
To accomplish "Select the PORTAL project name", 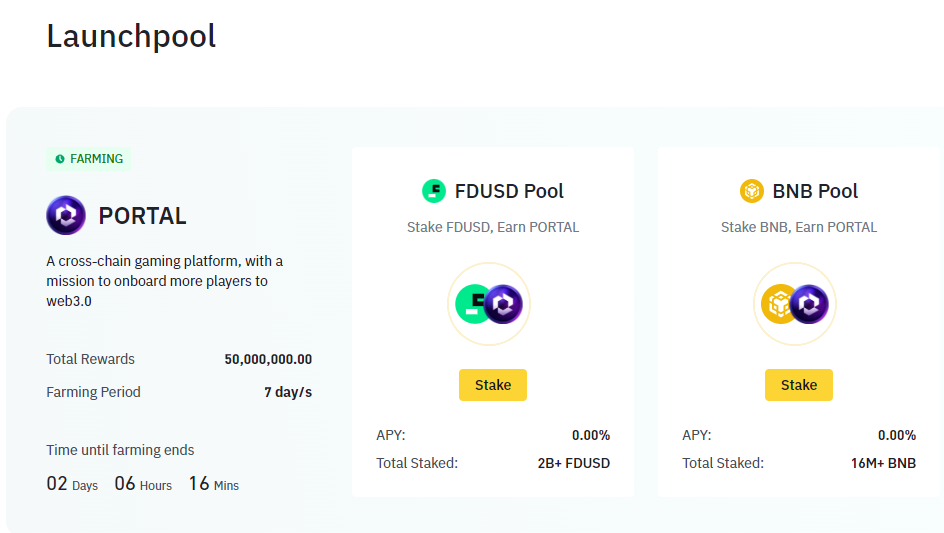I will click(142, 216).
